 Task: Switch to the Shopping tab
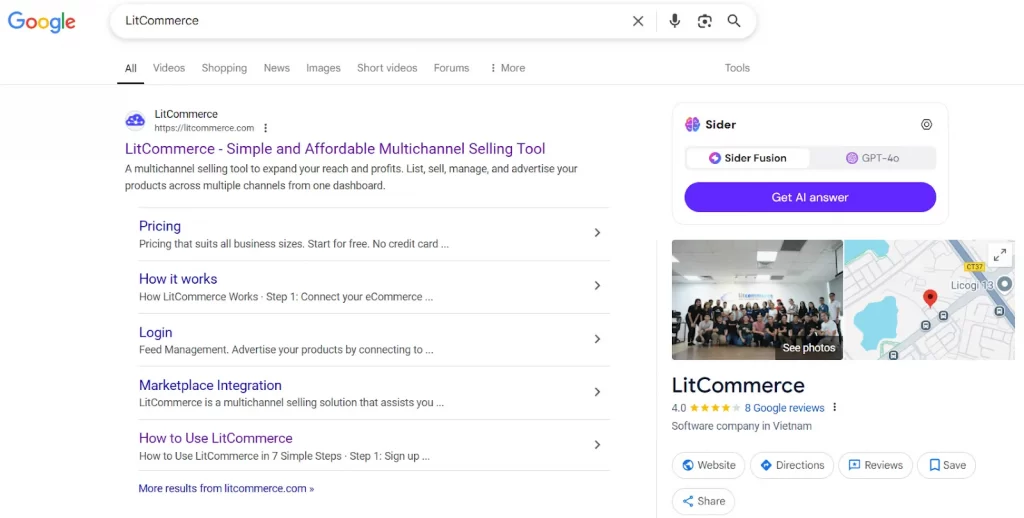click(224, 68)
